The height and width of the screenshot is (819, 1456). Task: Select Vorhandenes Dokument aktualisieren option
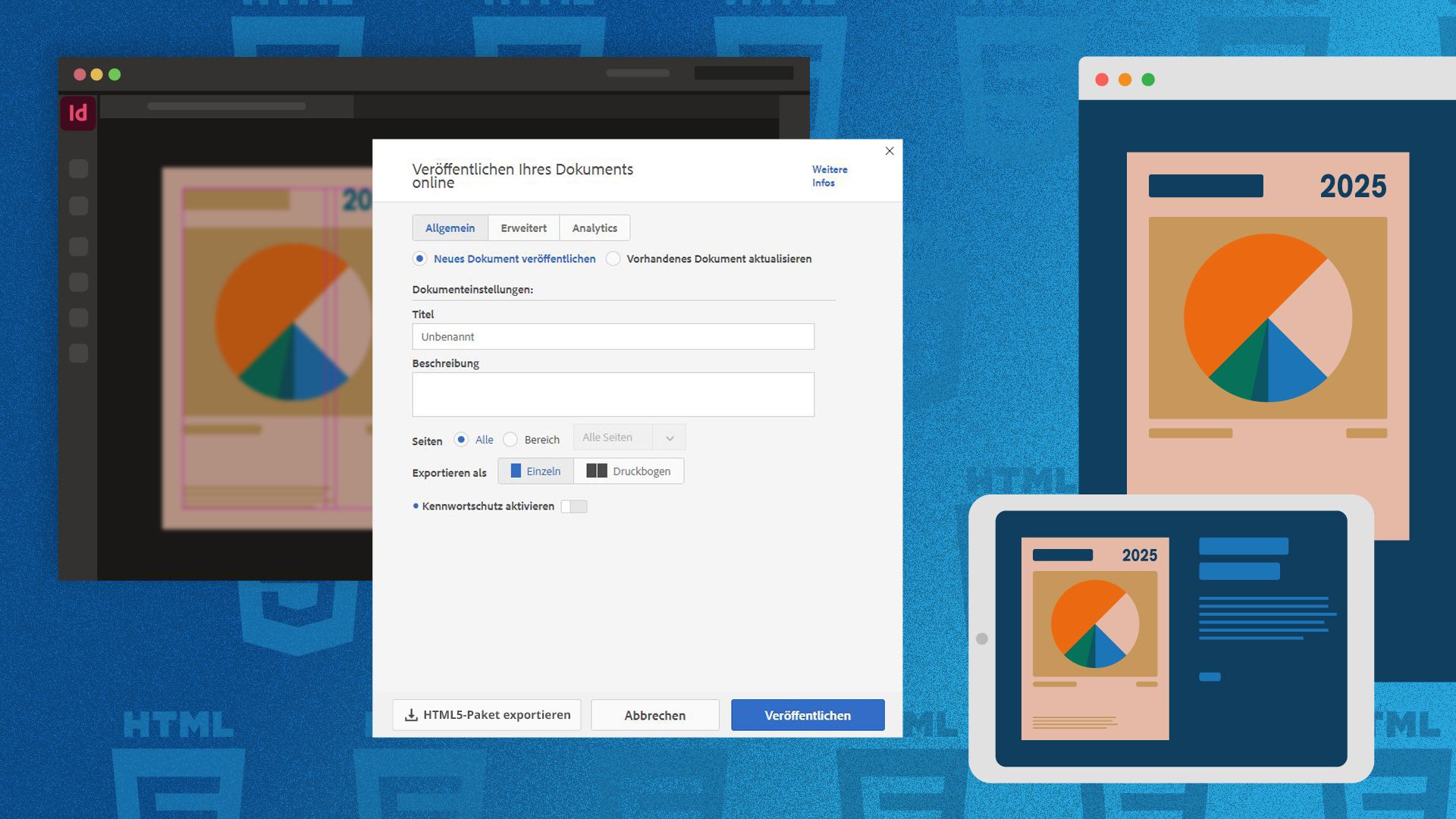613,259
